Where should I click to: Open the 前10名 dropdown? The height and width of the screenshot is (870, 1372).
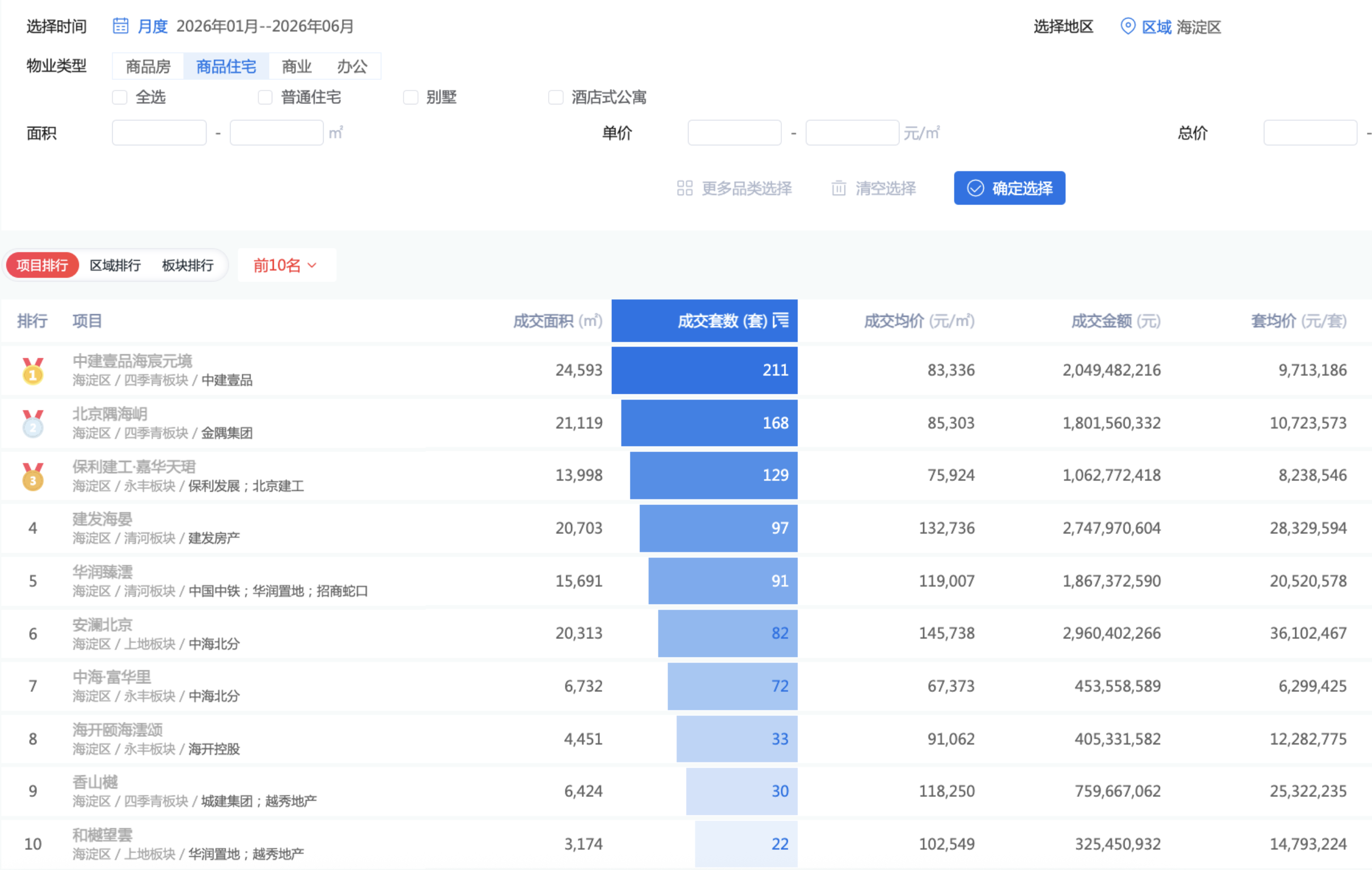click(x=287, y=265)
